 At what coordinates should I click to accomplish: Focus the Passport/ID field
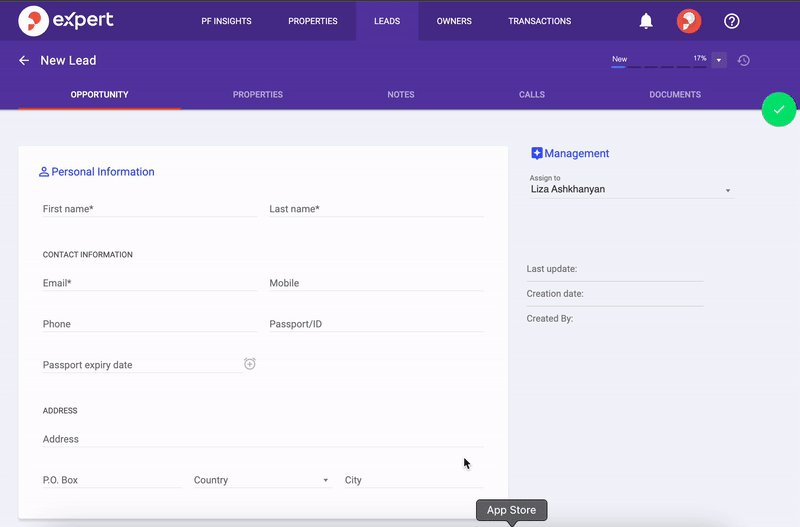(x=376, y=324)
